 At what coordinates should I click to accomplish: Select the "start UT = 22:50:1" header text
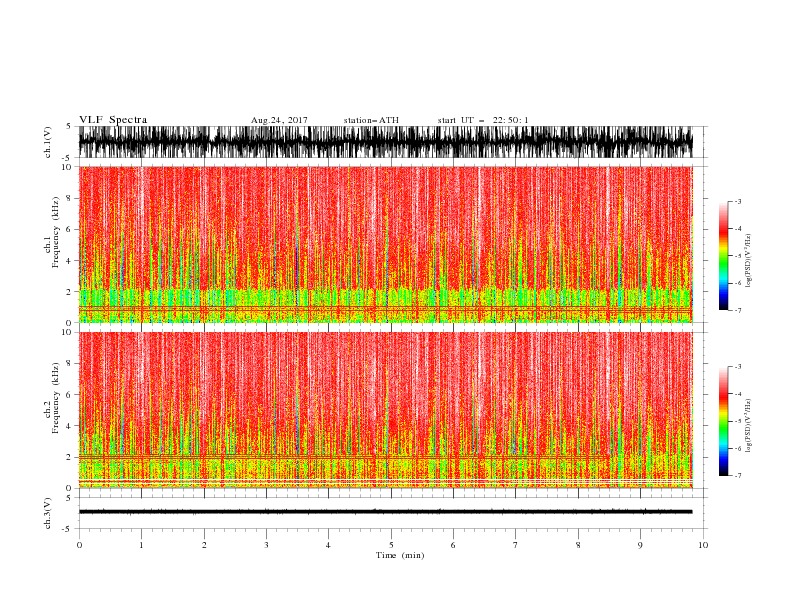[483, 120]
